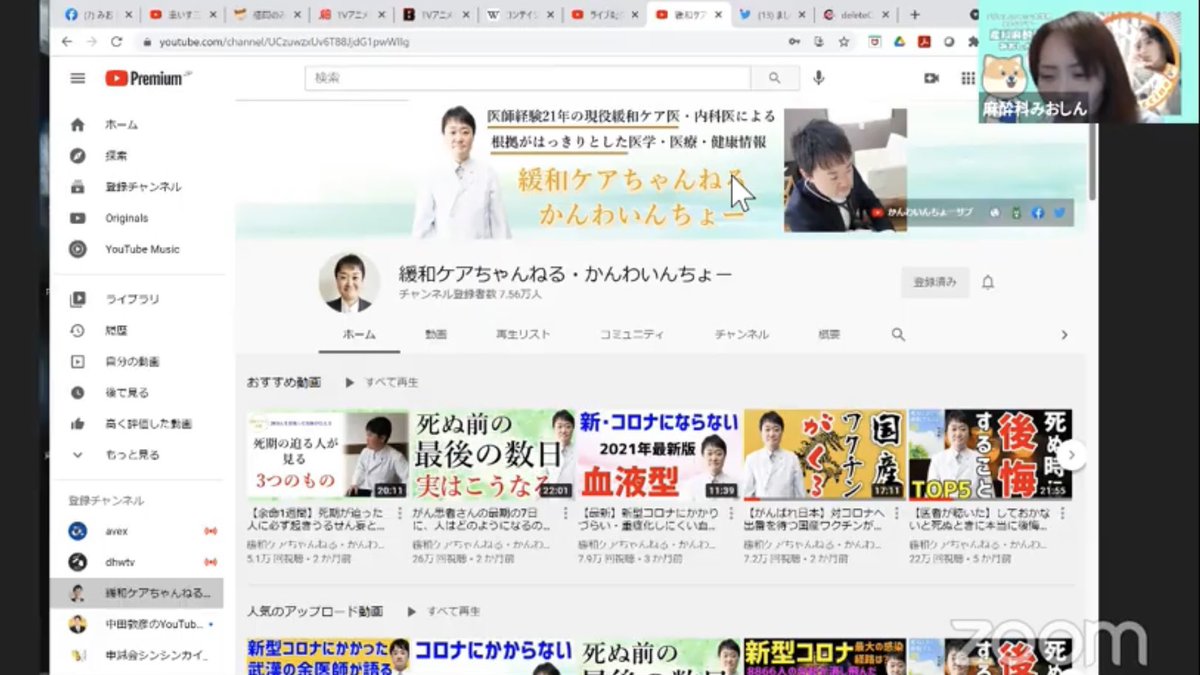
Task: Switch to the チャンネル tab
Action: point(742,335)
